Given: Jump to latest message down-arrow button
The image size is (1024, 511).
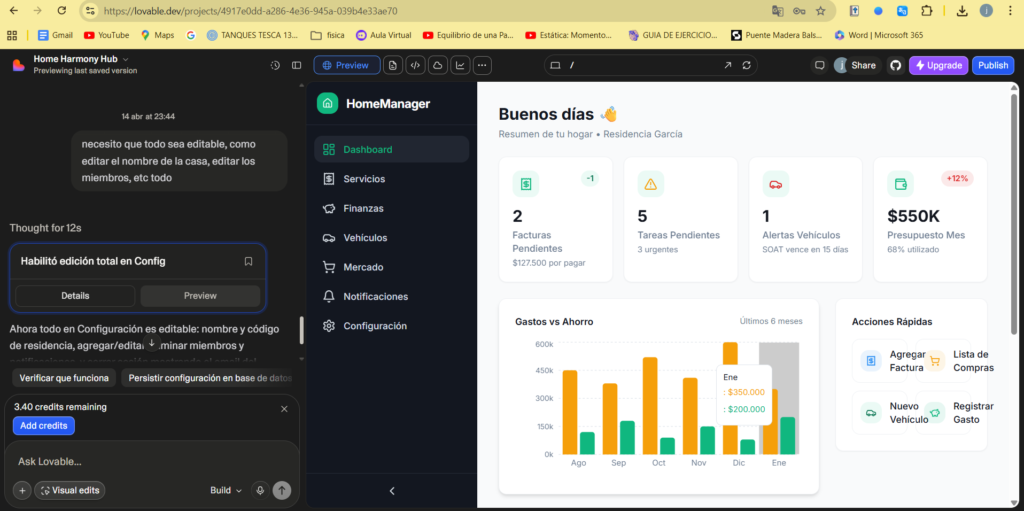Looking at the screenshot, I should (152, 342).
